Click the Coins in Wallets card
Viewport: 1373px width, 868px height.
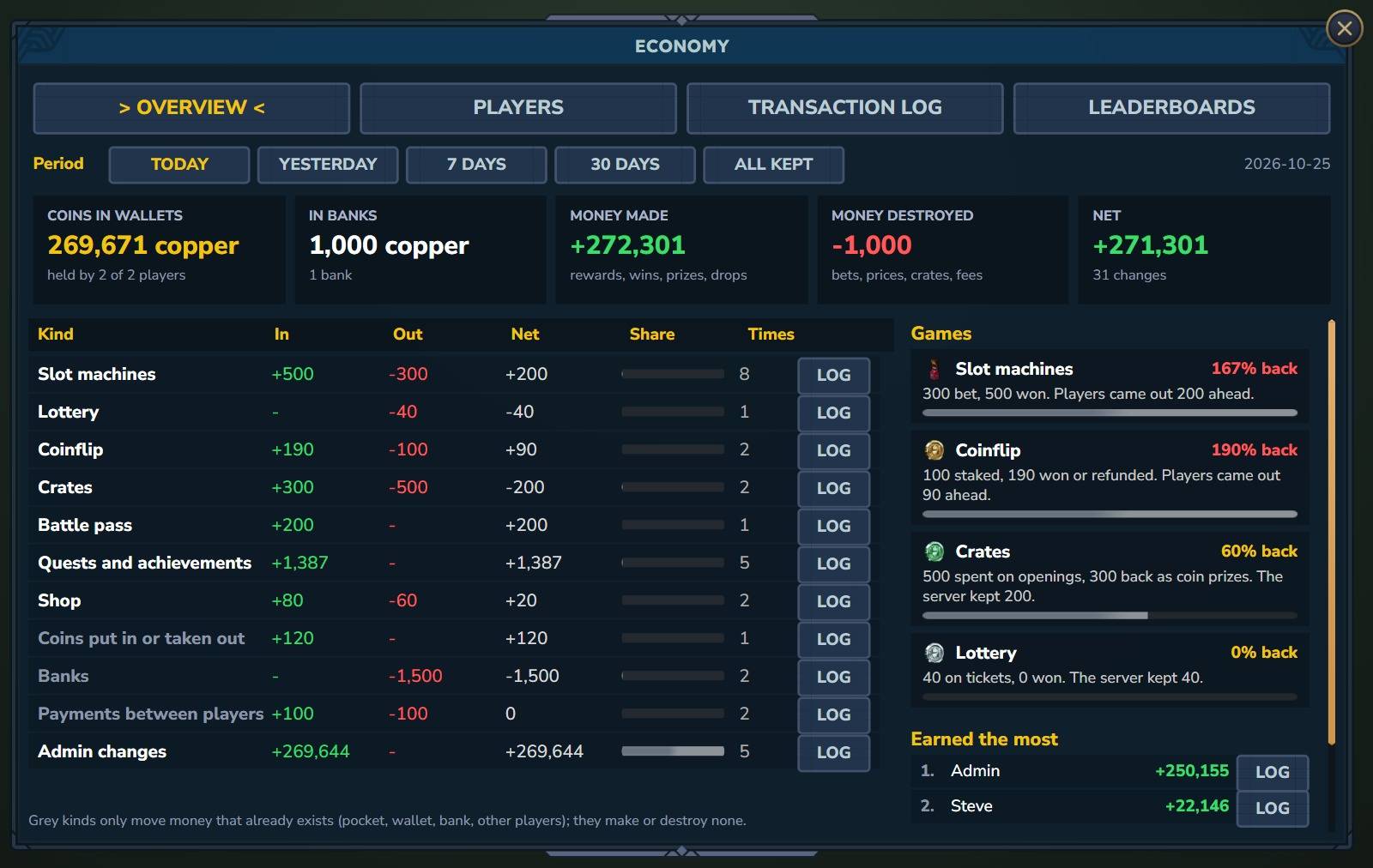159,250
